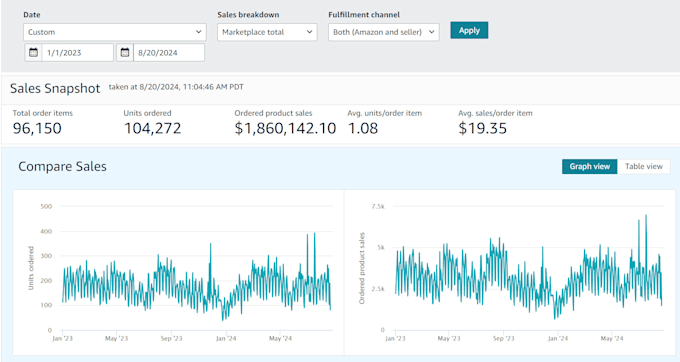
Task: Click the Units ordered y-axis label
Action: tap(31, 268)
